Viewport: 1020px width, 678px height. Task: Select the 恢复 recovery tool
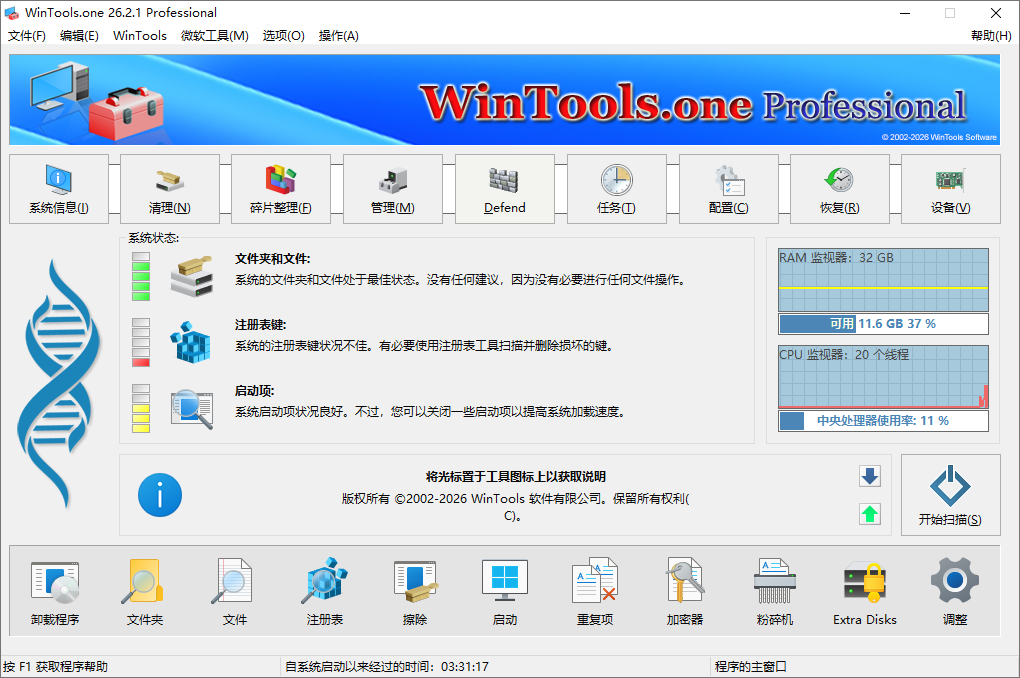coord(838,189)
